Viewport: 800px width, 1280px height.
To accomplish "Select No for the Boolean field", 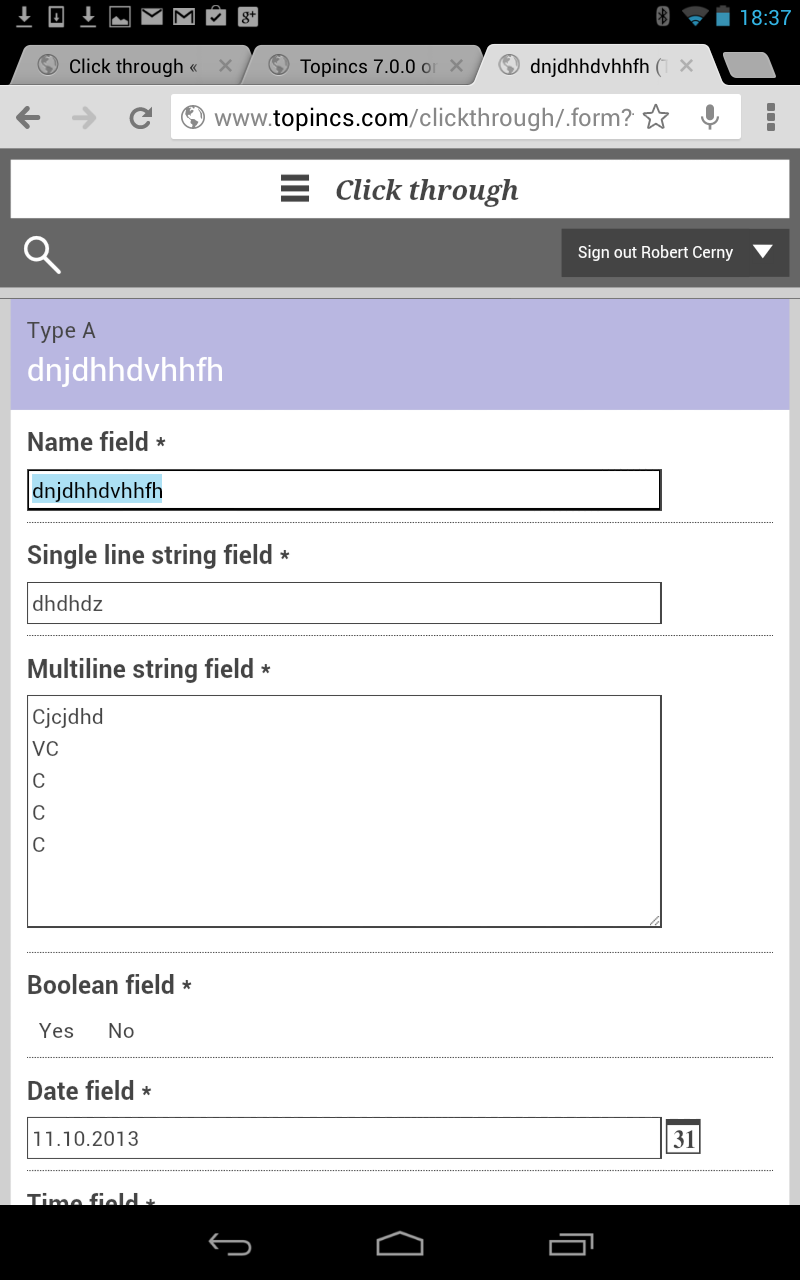I will [120, 1030].
